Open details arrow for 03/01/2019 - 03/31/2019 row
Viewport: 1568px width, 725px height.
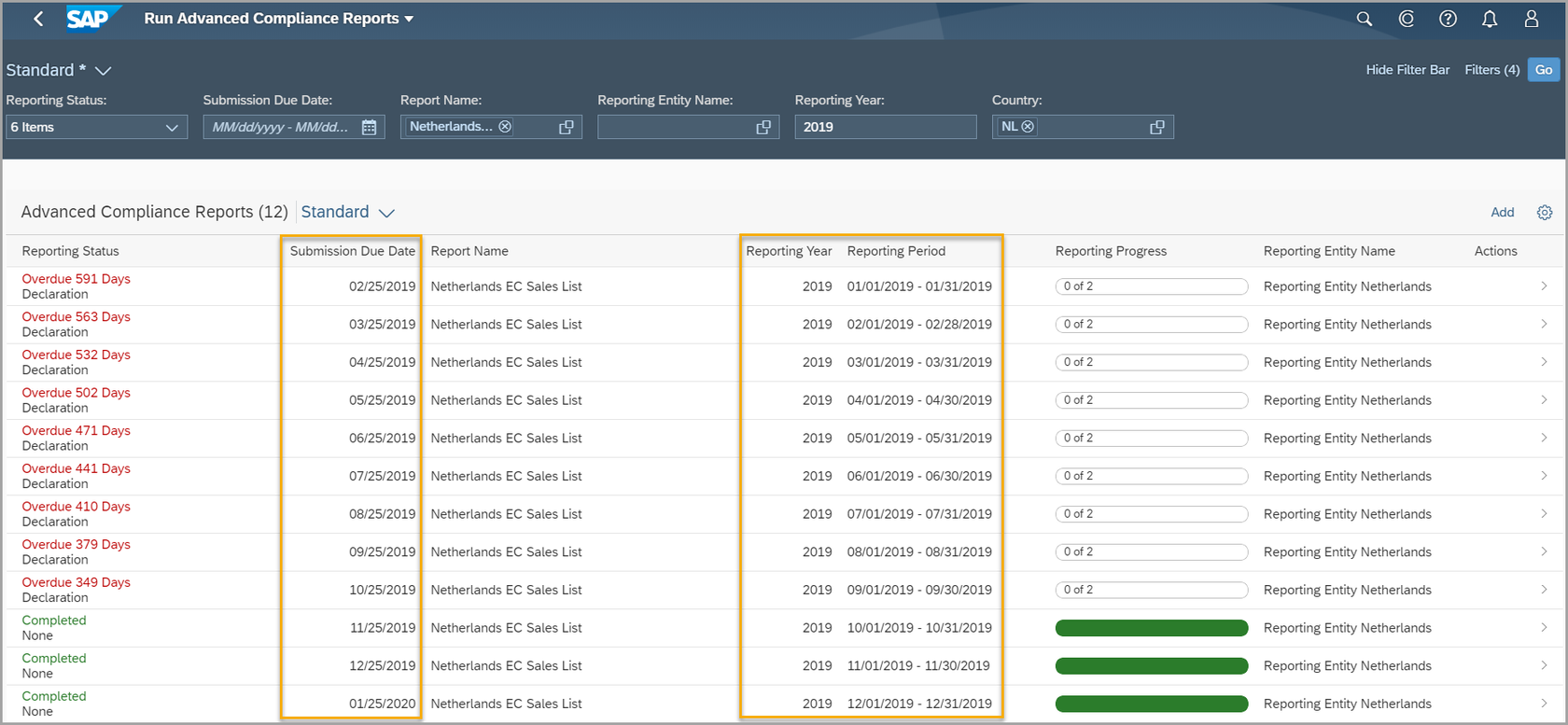pyautogui.click(x=1544, y=362)
